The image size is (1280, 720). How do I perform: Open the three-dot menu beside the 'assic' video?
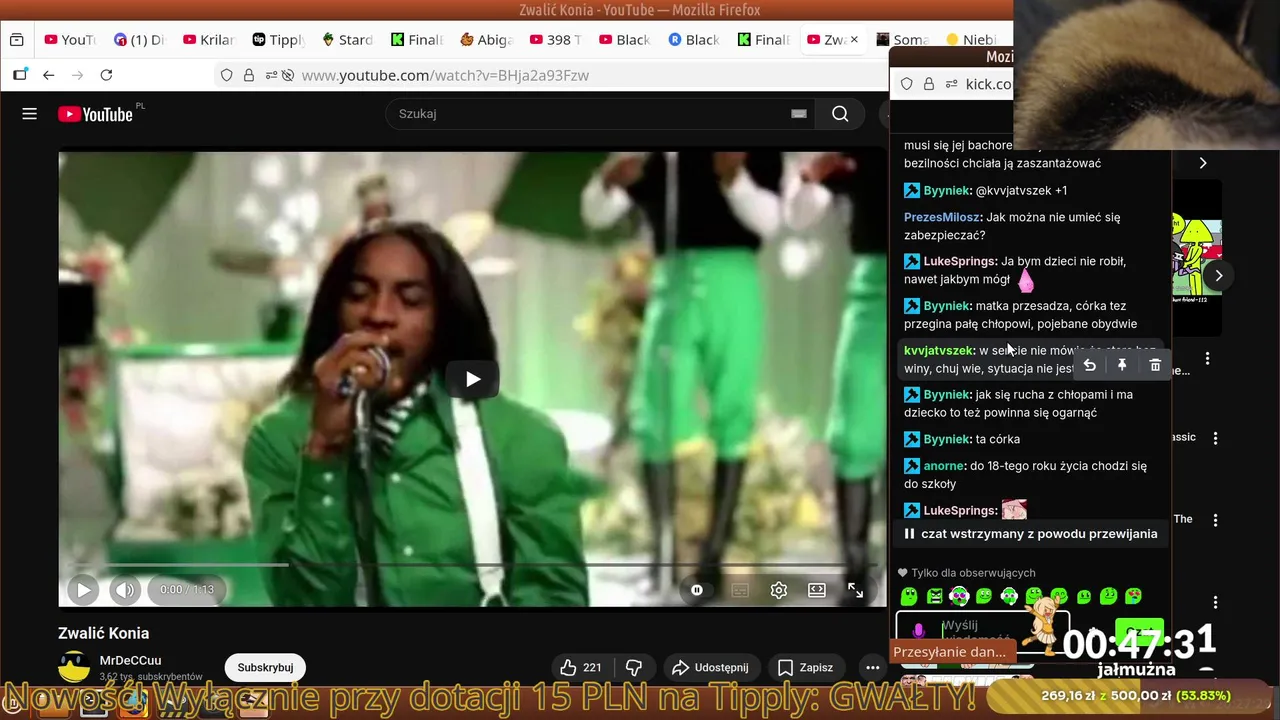(x=1215, y=438)
